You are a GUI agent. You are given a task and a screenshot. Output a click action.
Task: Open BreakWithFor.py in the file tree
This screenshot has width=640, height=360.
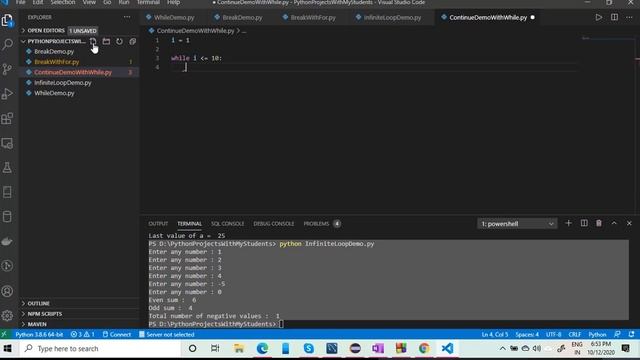80,62
